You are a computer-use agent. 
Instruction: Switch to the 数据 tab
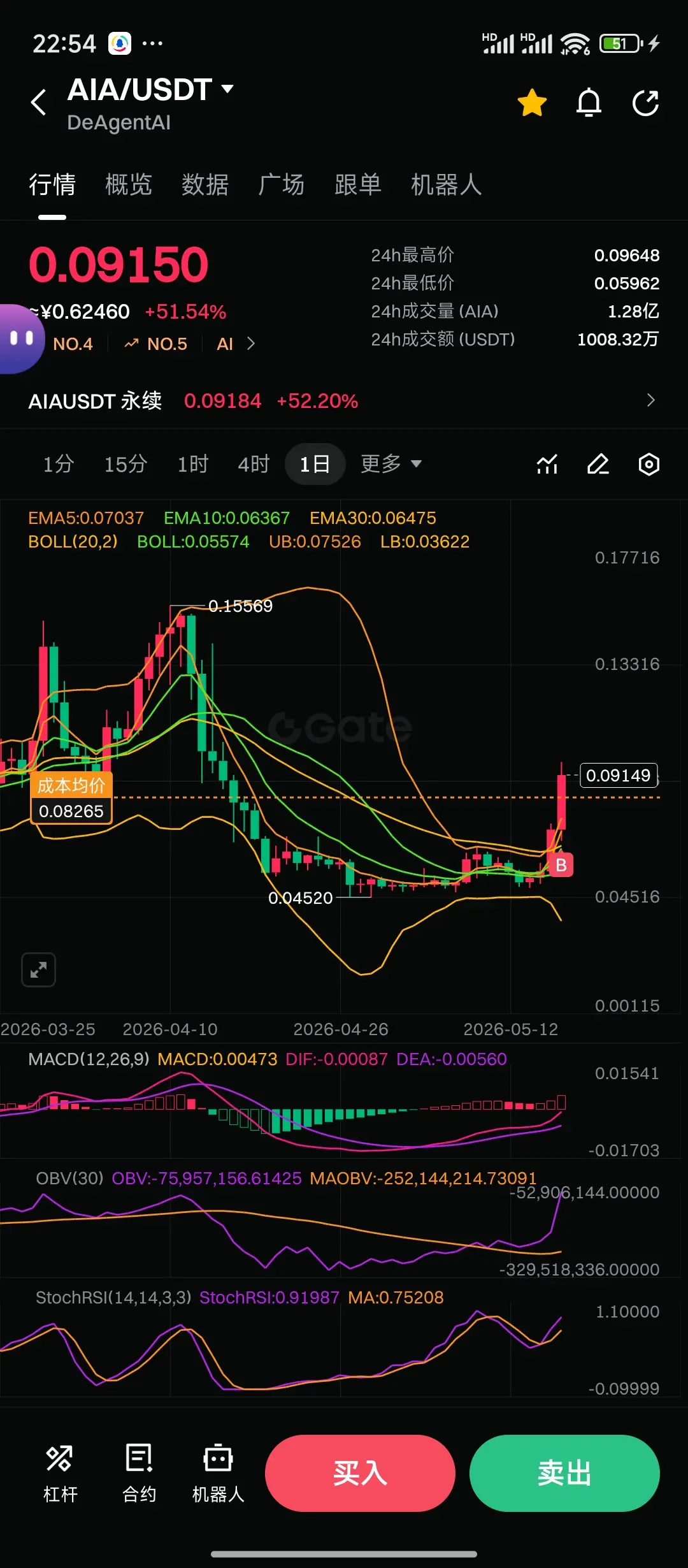[205, 185]
